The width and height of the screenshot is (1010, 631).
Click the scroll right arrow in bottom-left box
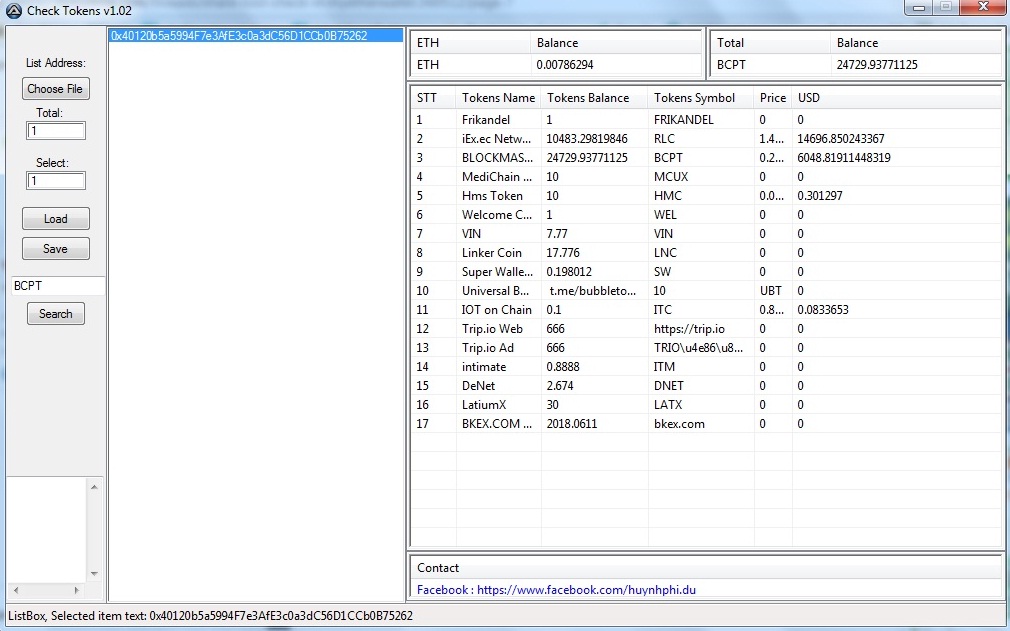click(77, 590)
